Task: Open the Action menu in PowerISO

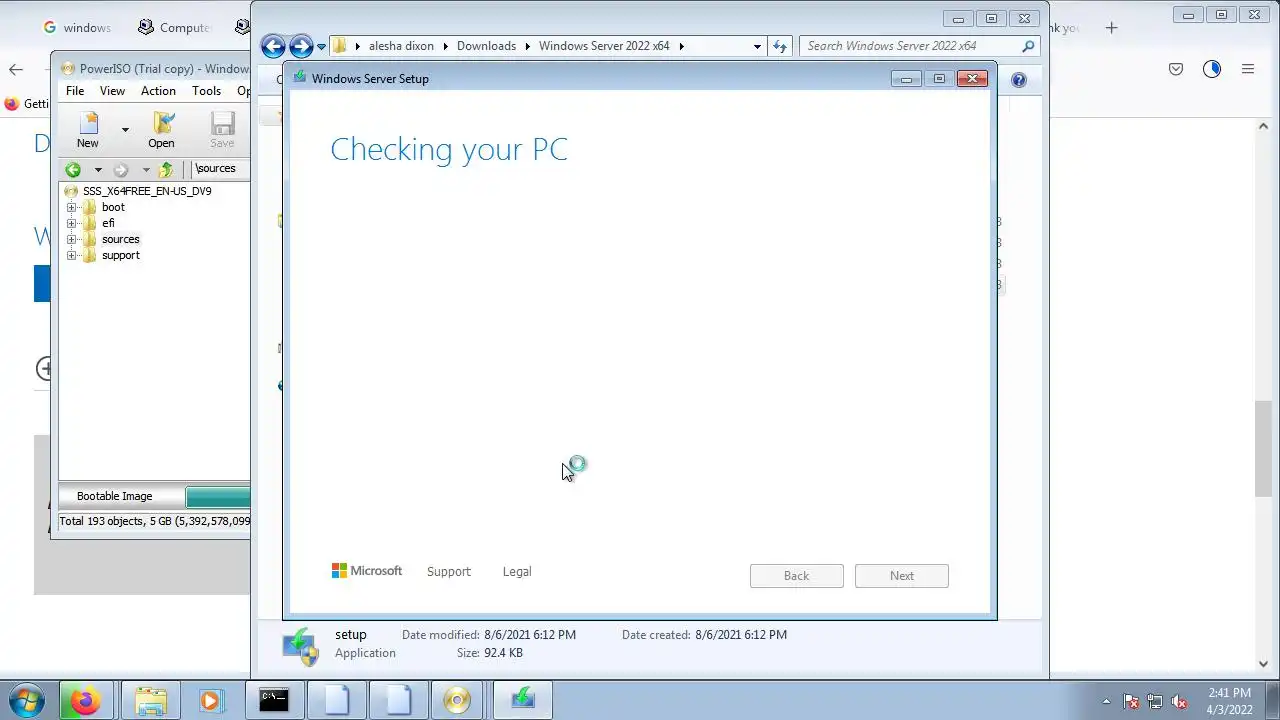Action: coord(158,91)
